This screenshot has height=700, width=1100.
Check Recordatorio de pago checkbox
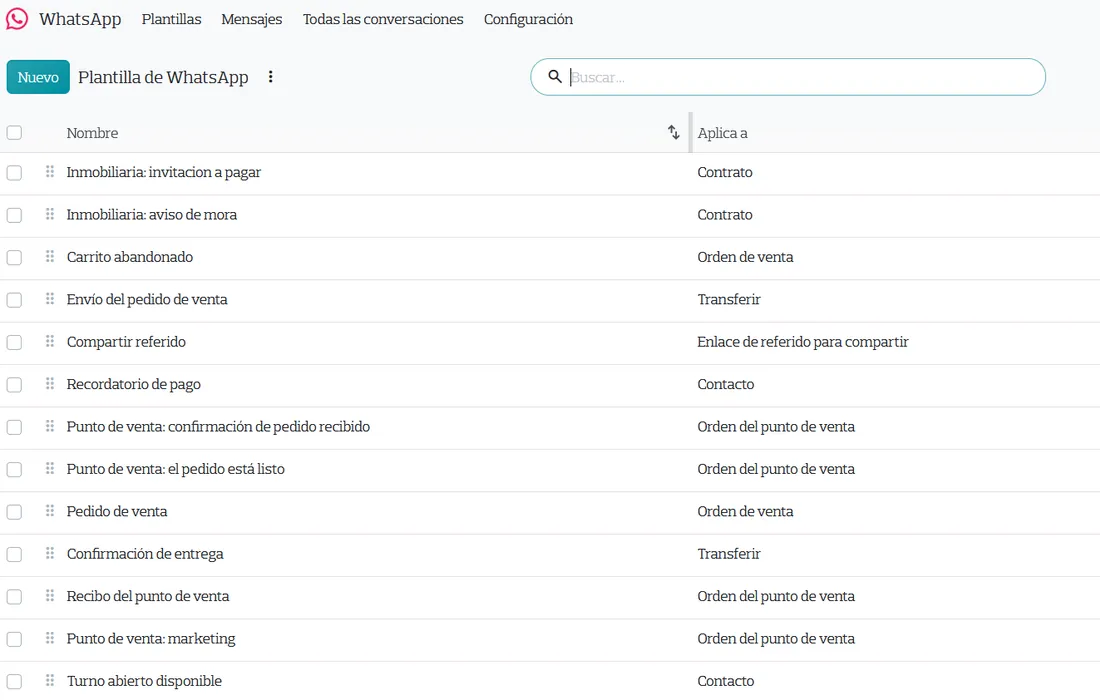pyautogui.click(x=14, y=385)
